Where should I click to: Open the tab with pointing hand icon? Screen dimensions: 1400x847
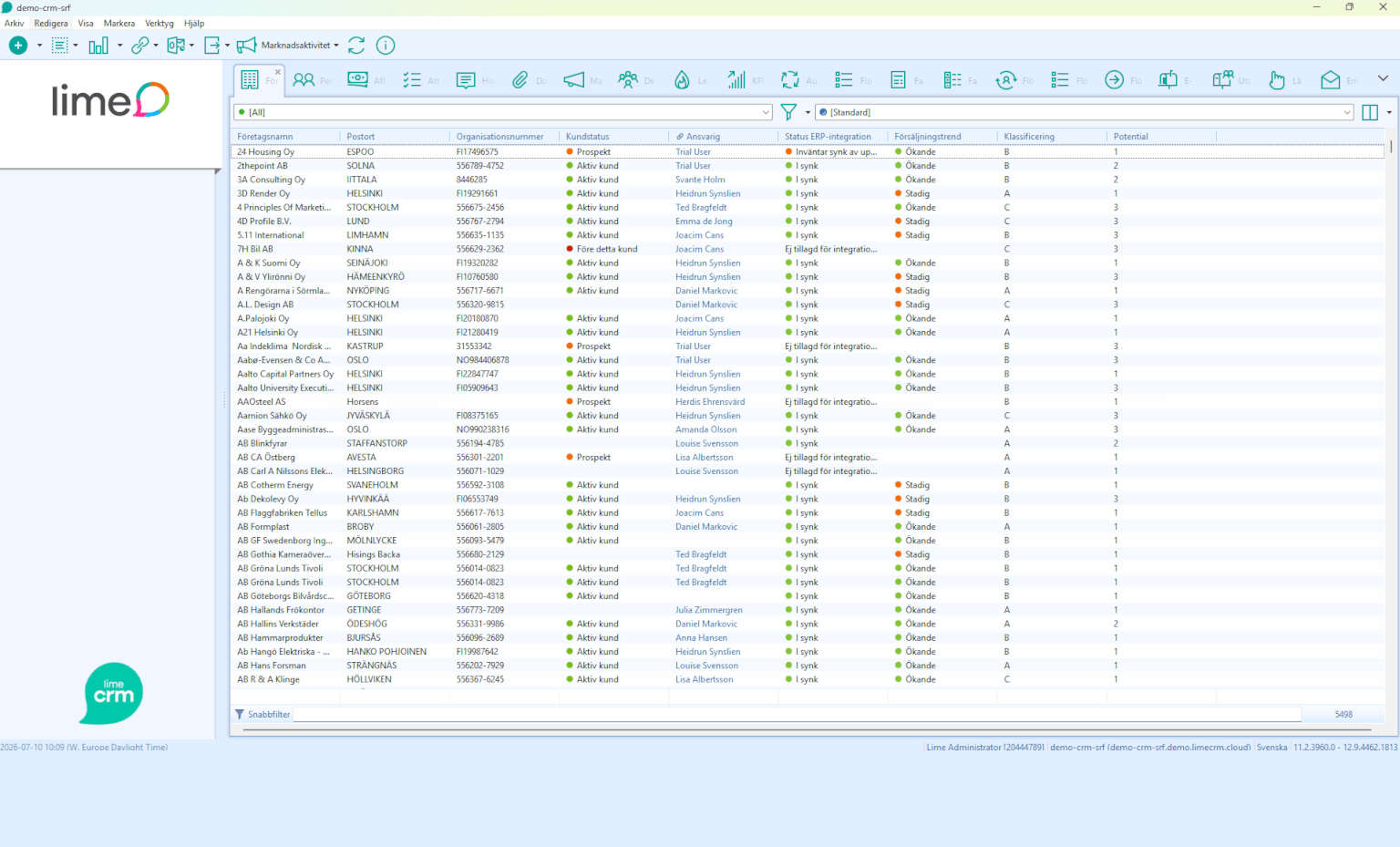(1283, 79)
